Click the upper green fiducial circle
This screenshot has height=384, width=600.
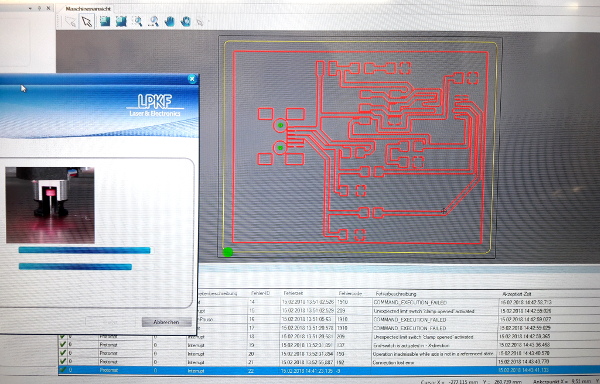tap(280, 125)
